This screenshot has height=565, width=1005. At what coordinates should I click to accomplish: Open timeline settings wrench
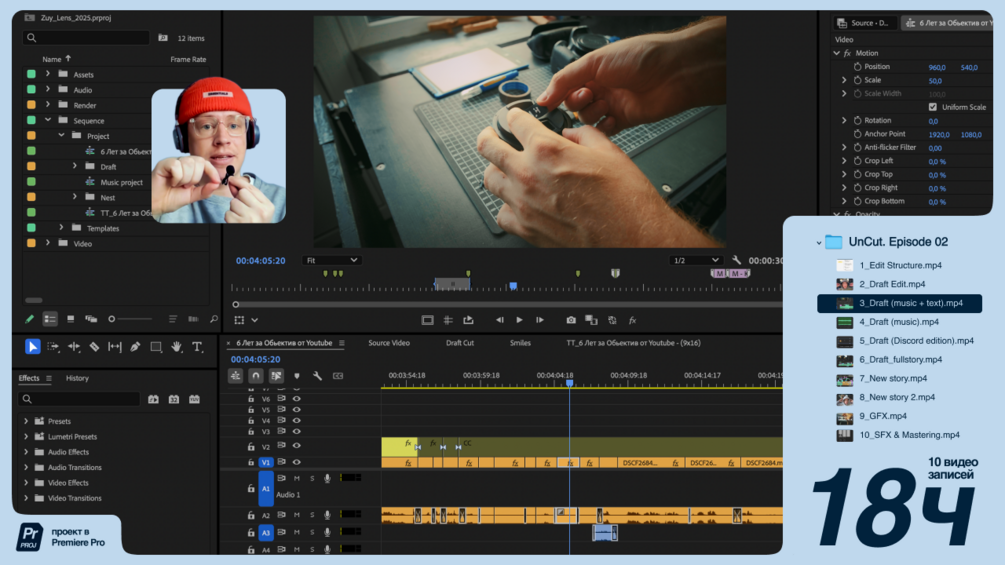point(317,376)
